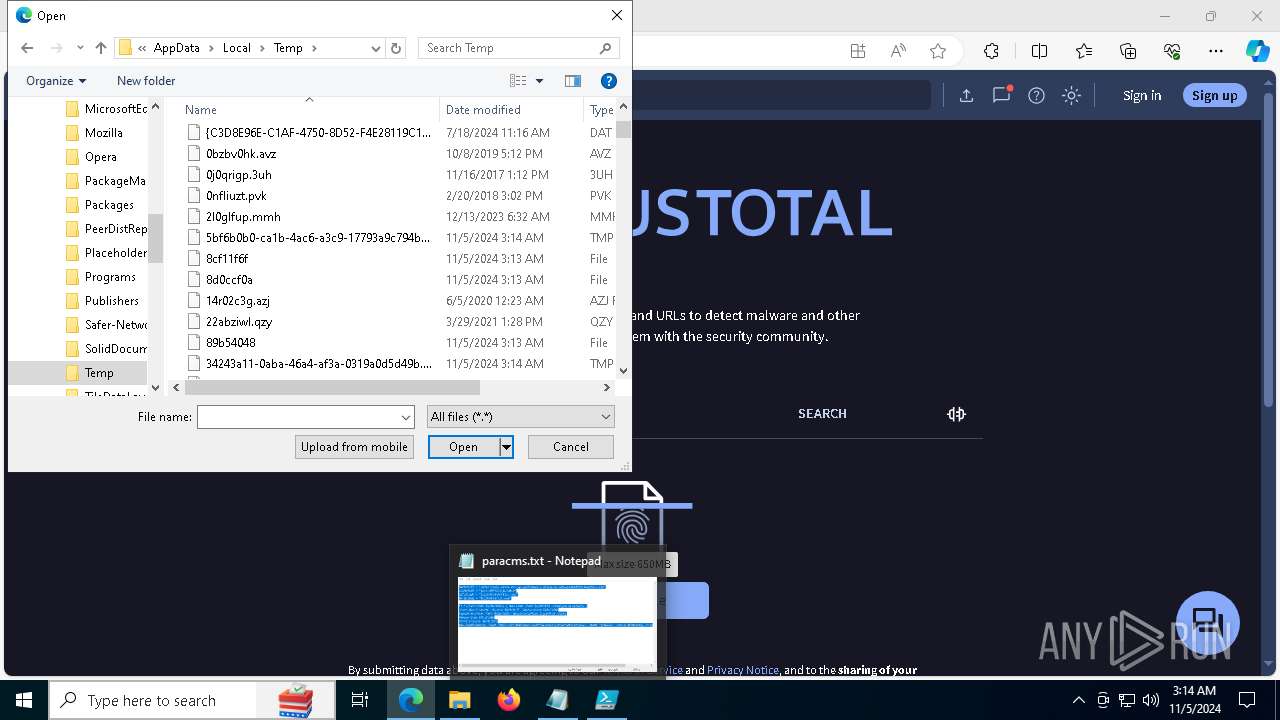
Task: Select file 2l0glfup.mmh
Action: [243, 217]
